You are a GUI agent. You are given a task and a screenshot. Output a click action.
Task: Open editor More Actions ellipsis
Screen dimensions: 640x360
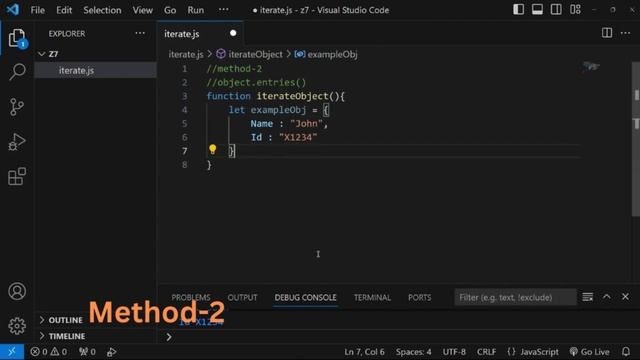(x=625, y=33)
